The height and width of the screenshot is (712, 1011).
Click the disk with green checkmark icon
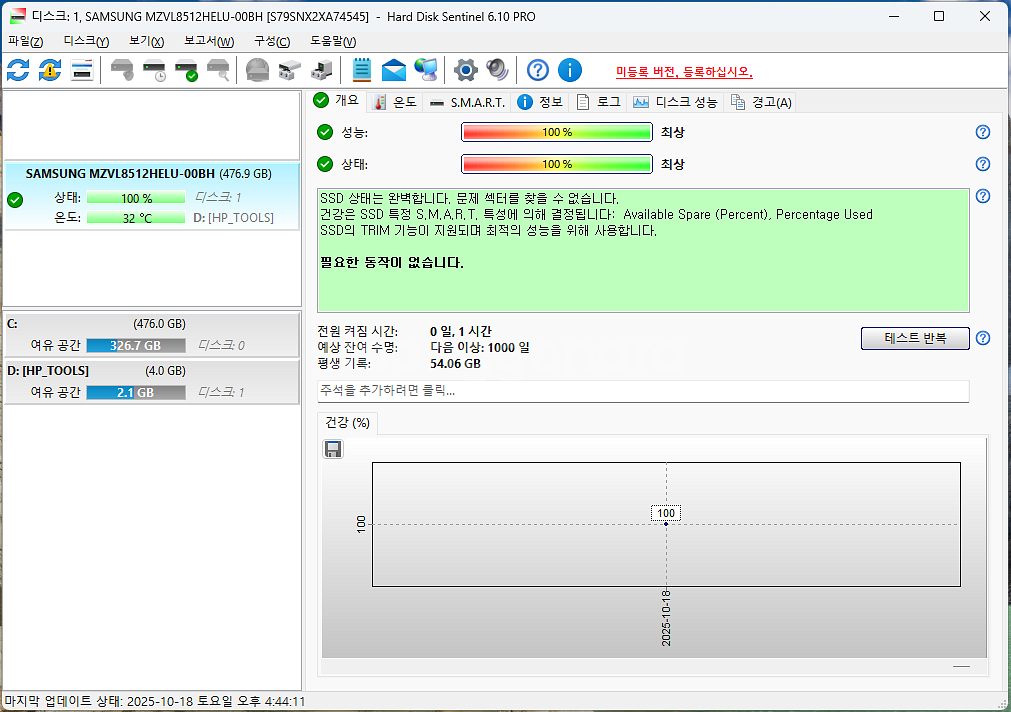[x=187, y=70]
